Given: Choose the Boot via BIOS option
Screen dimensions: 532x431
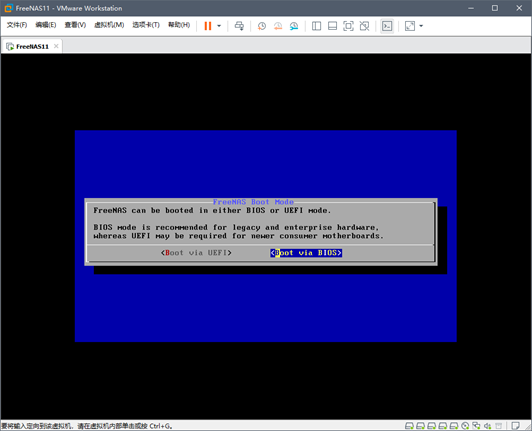Looking at the screenshot, I should point(306,253).
